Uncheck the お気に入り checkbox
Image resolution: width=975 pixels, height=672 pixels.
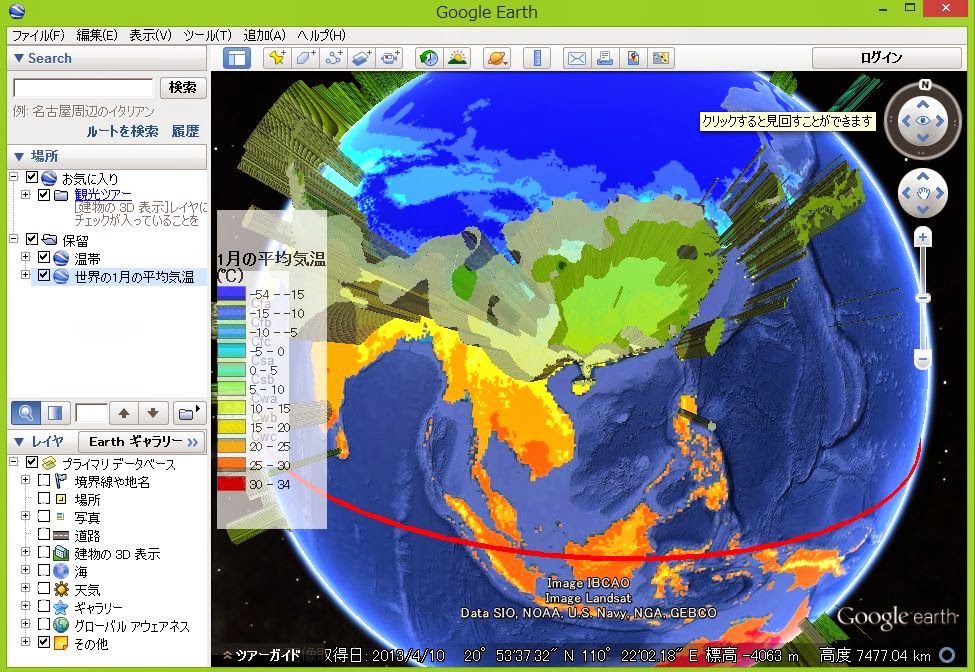coord(32,177)
